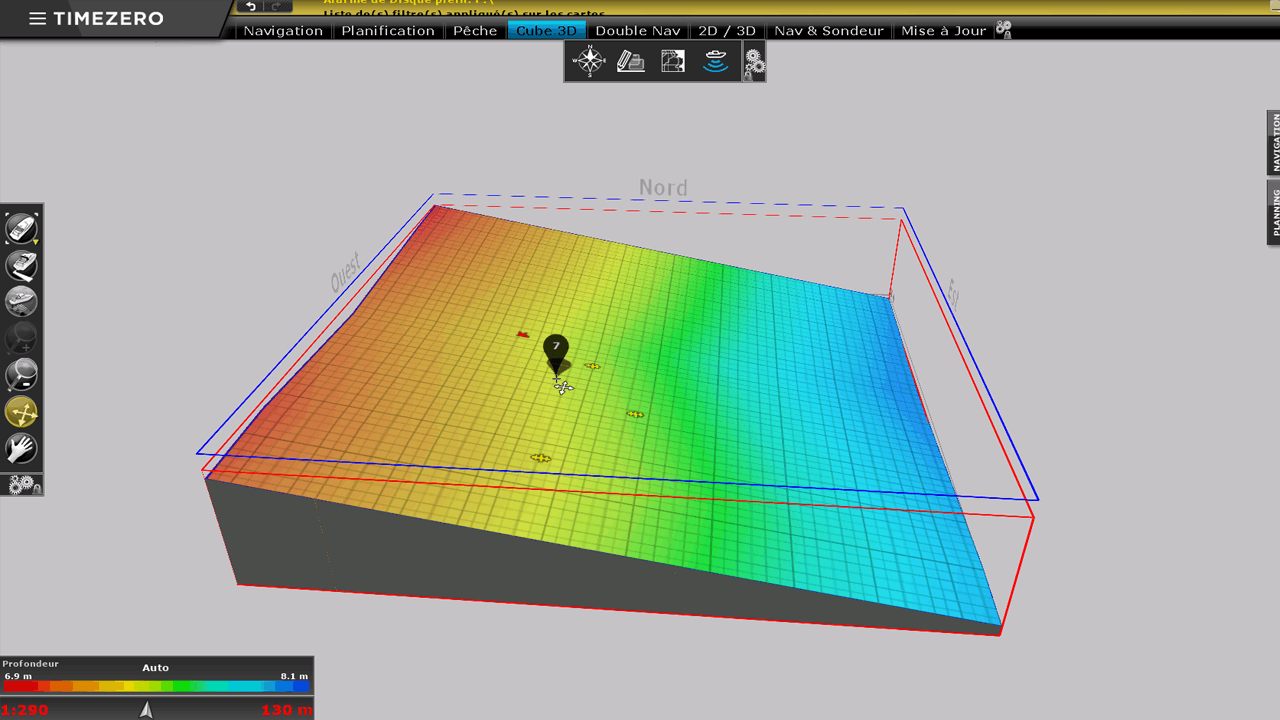Click the pencil and printer icon
Screen dimensions: 1280x720
click(631, 62)
